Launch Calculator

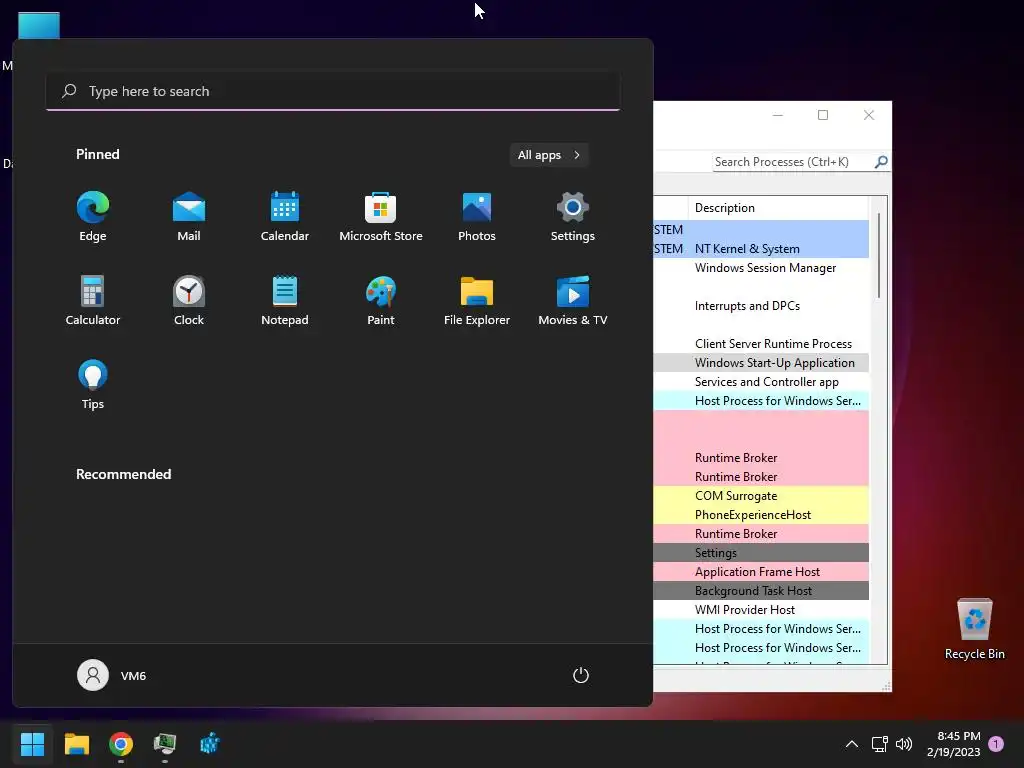point(93,300)
